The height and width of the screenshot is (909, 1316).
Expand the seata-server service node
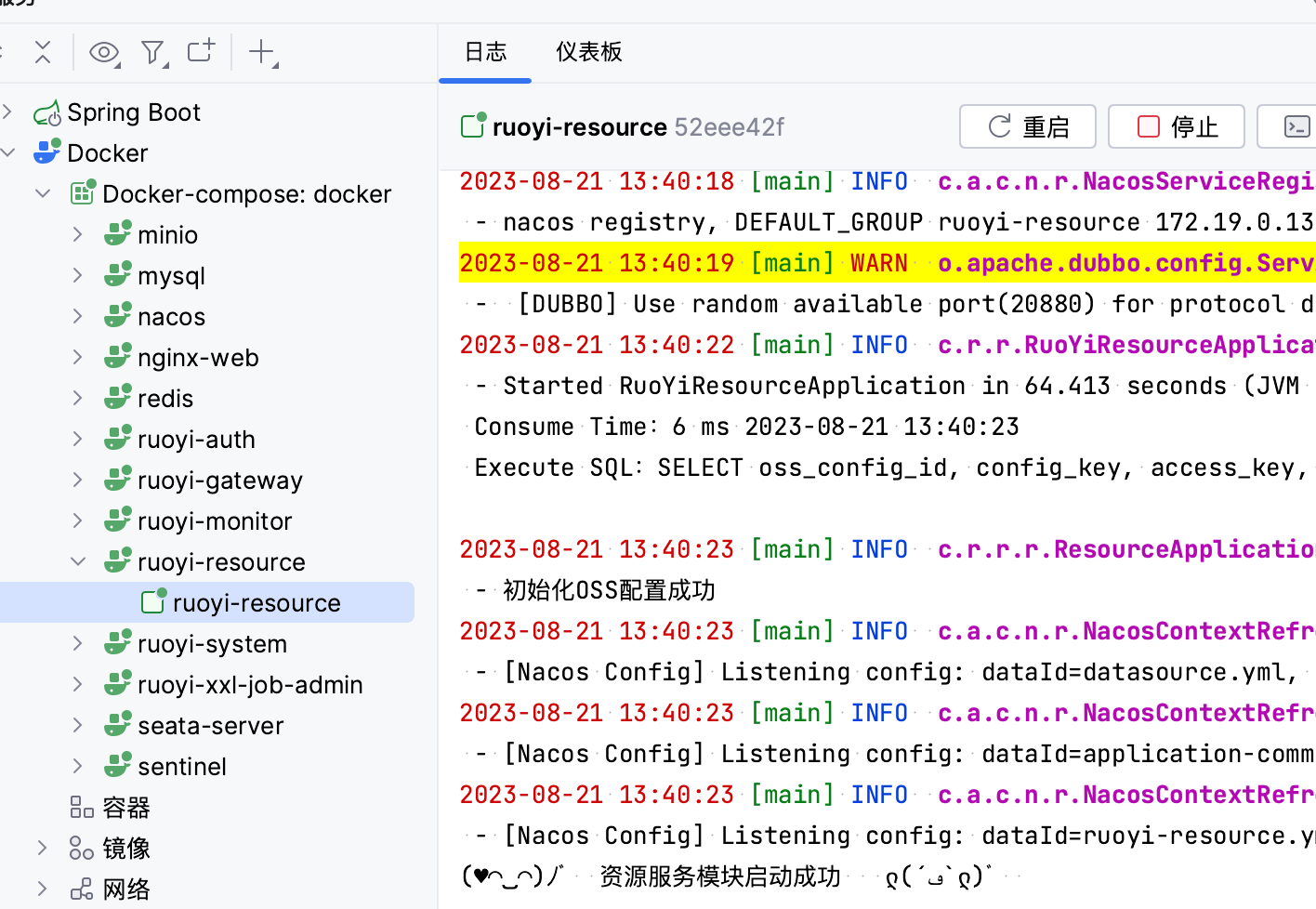(x=78, y=725)
